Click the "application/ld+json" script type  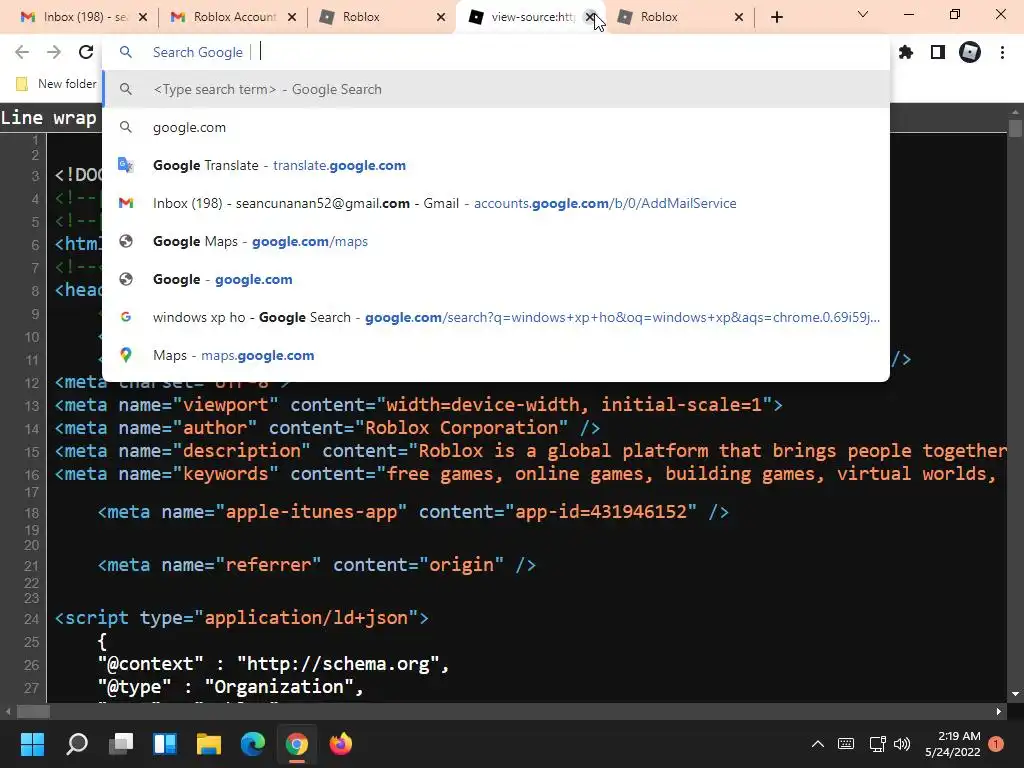point(306,618)
